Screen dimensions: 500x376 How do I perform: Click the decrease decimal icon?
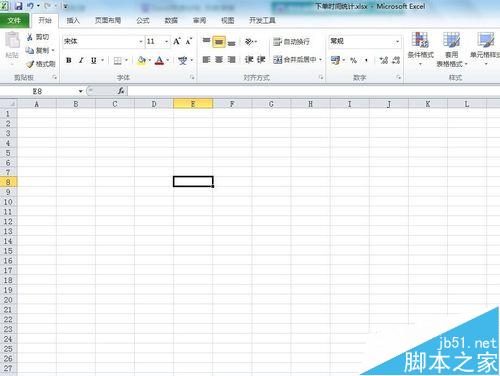396,60
